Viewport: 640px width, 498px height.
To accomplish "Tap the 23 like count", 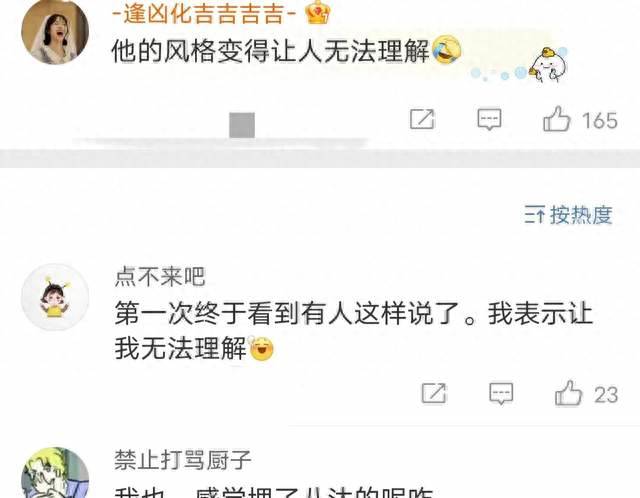I will (606, 395).
